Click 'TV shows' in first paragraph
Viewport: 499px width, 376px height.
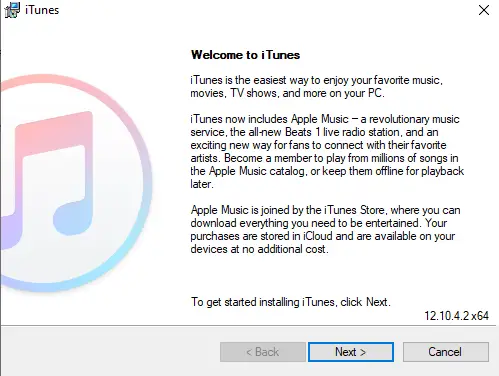tap(254, 93)
